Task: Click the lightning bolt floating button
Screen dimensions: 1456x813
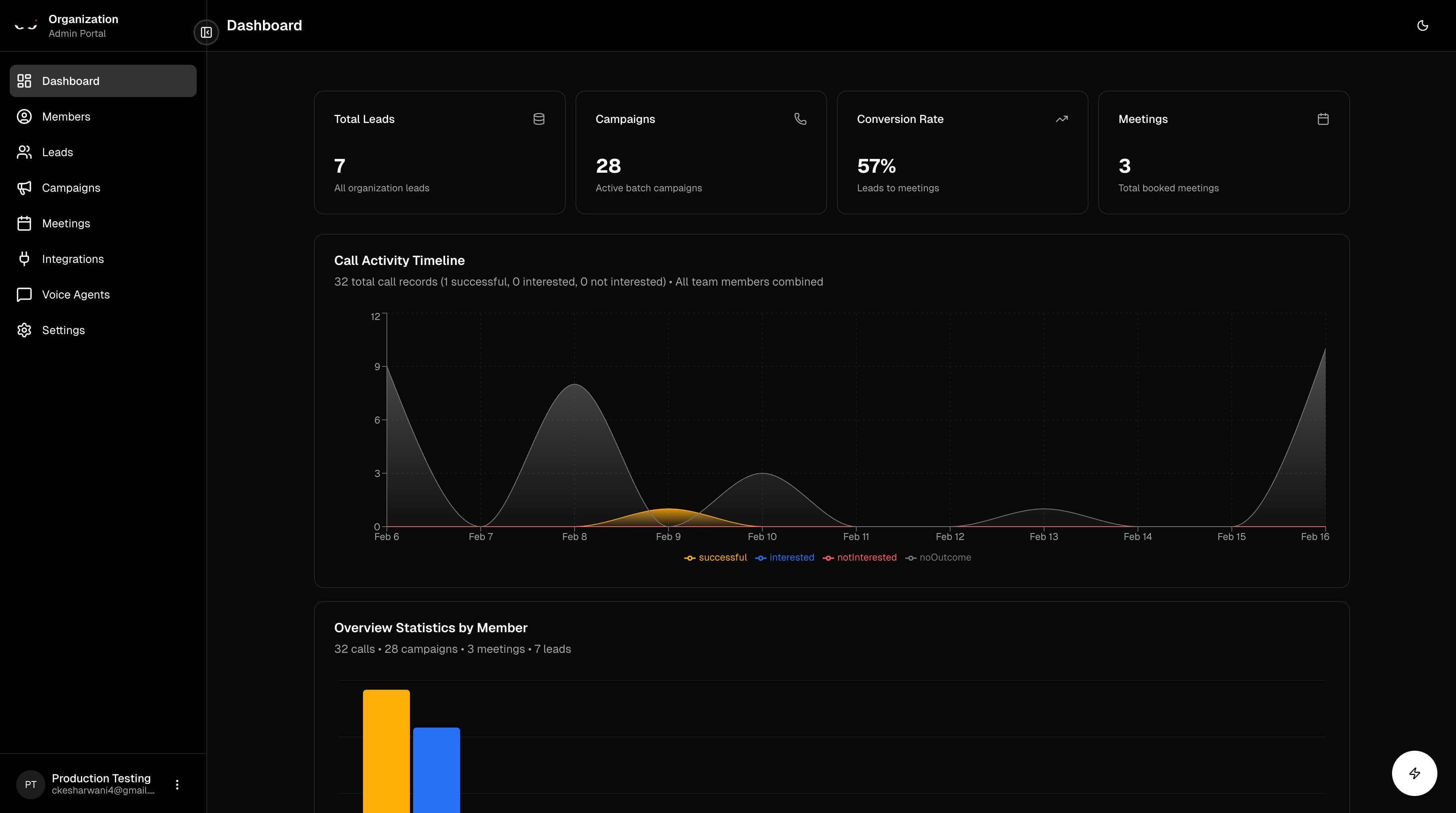Action: point(1414,773)
